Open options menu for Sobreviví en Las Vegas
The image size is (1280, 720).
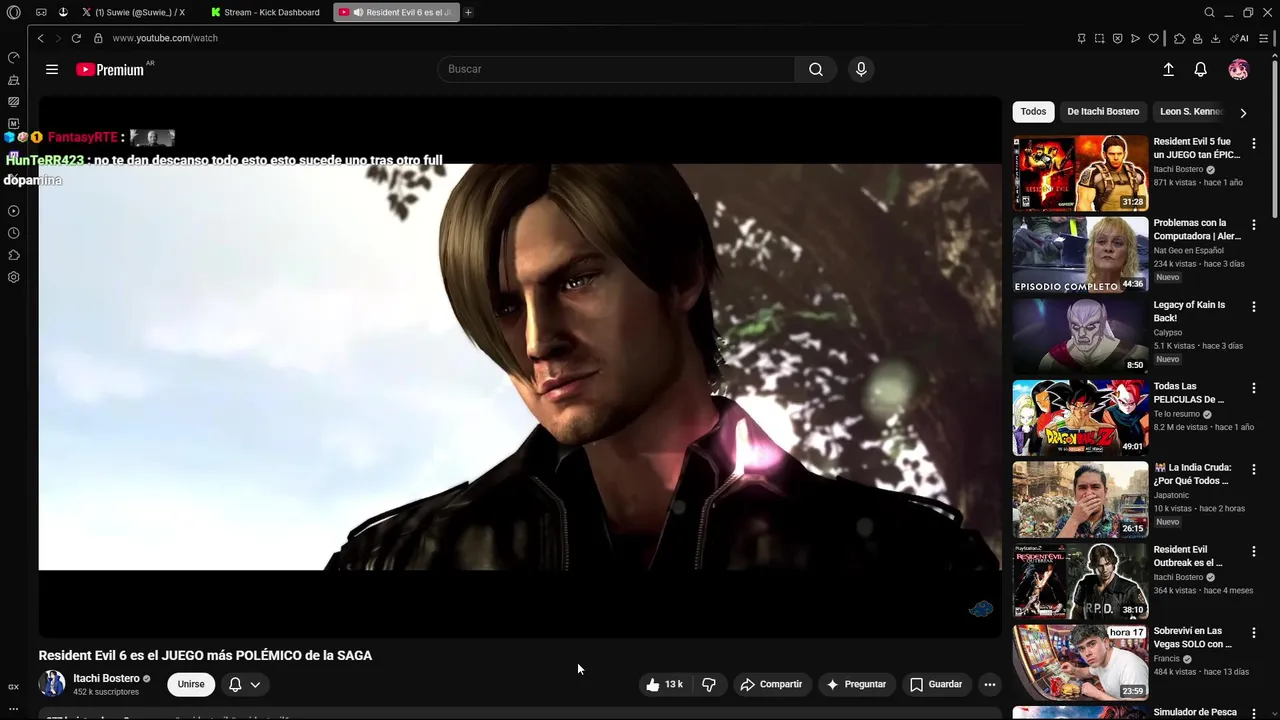click(1253, 633)
